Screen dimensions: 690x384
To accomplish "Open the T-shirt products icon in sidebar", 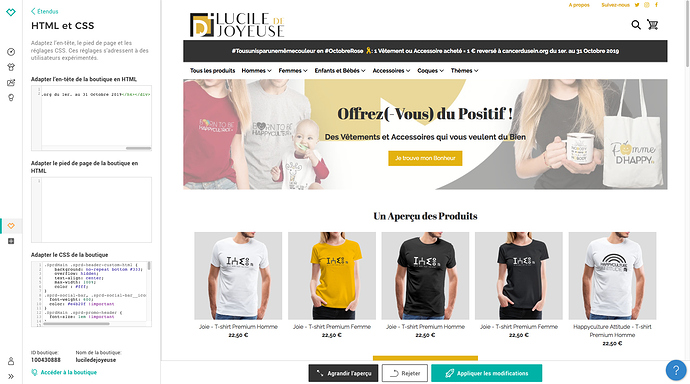I will point(11,67).
